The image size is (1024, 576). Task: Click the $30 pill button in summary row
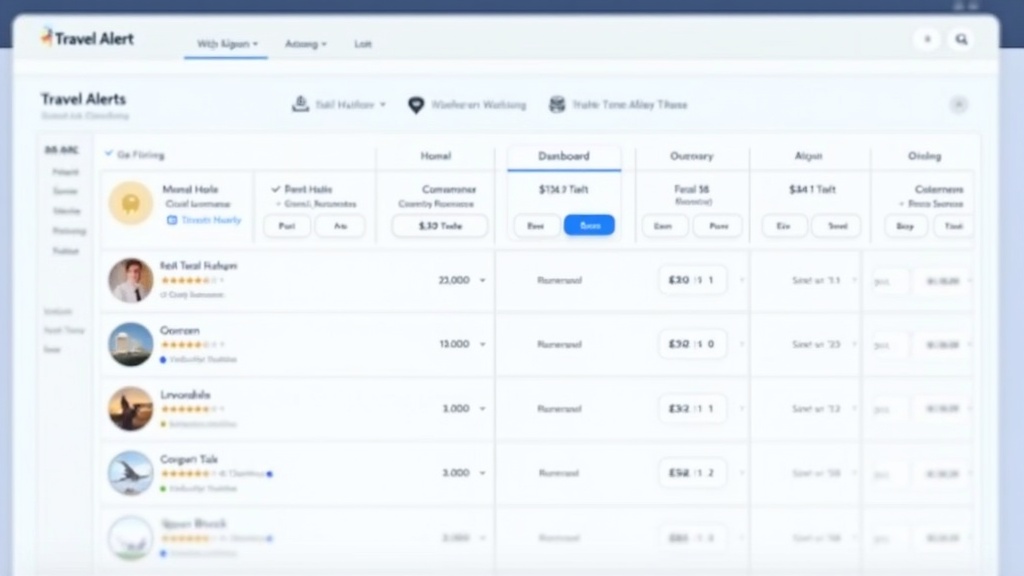click(x=440, y=226)
